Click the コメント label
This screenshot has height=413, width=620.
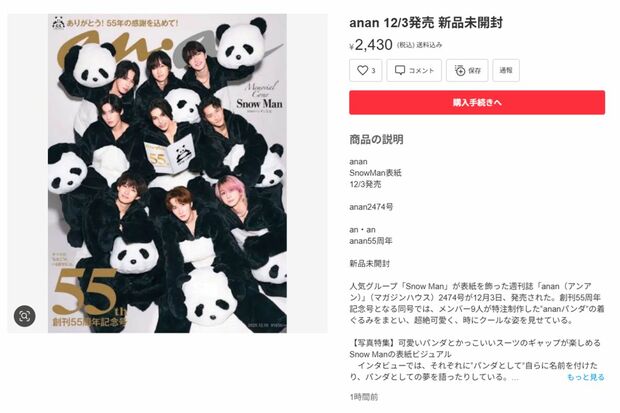[x=421, y=70]
